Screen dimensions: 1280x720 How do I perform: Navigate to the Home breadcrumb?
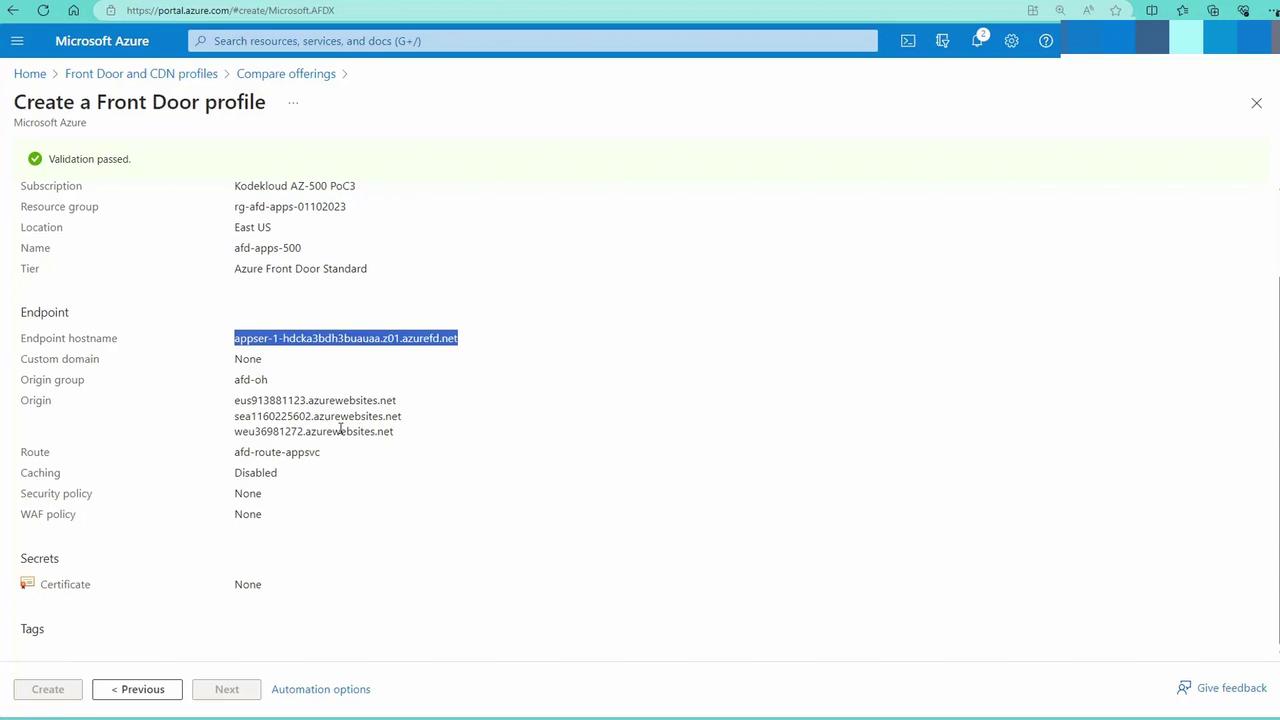click(x=30, y=74)
